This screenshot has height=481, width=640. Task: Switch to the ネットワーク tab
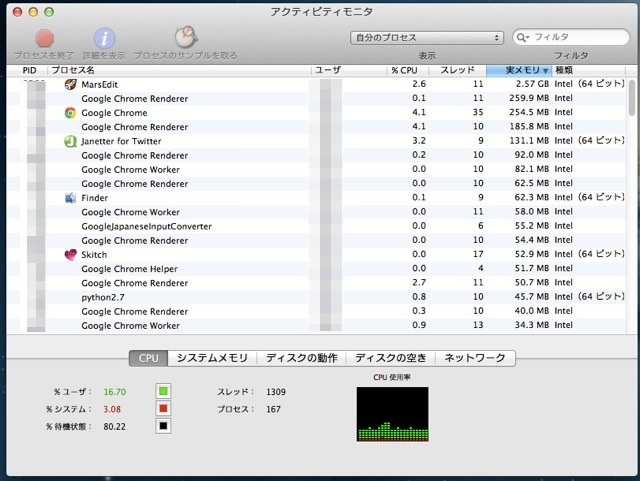pos(475,358)
